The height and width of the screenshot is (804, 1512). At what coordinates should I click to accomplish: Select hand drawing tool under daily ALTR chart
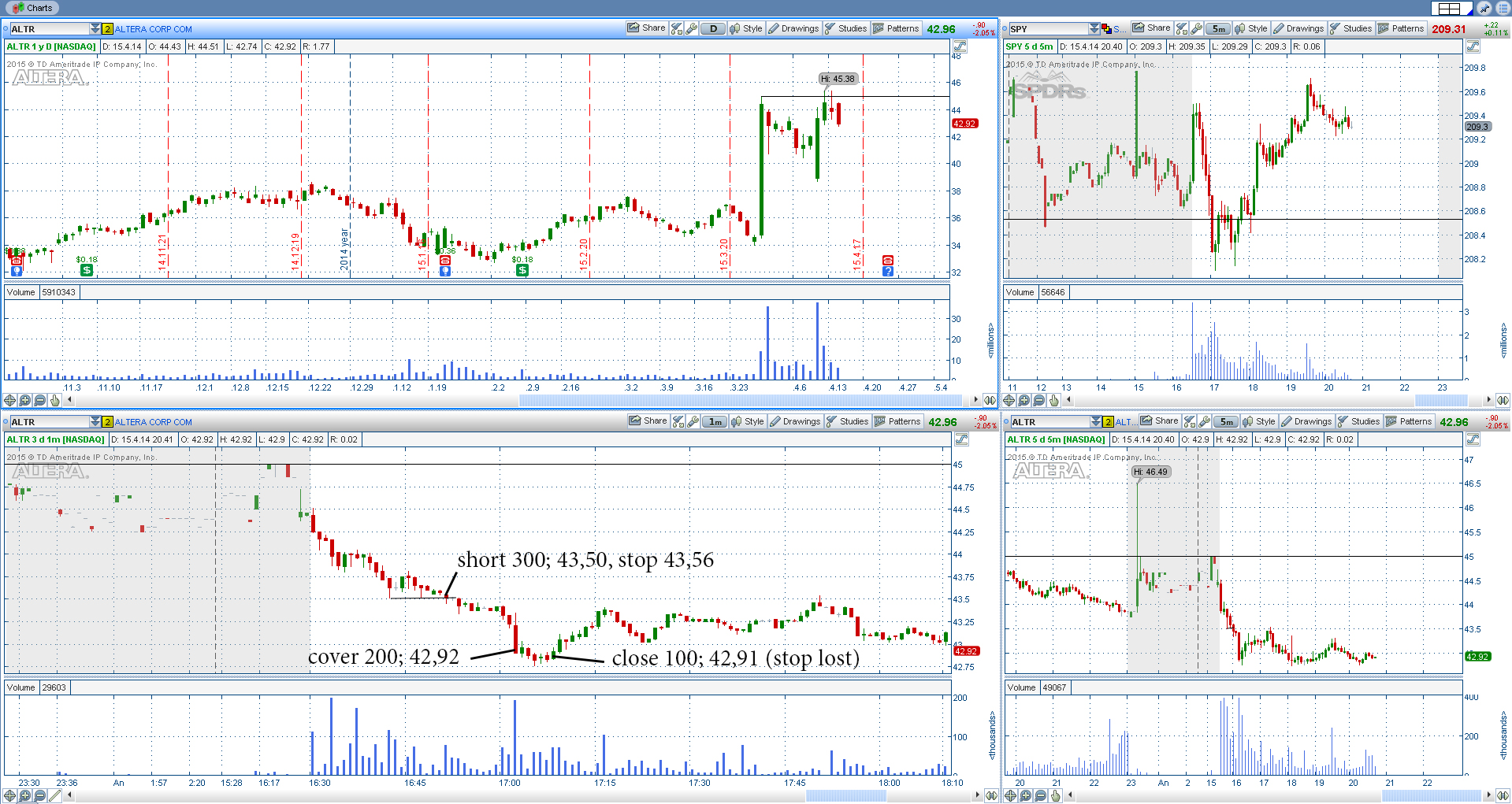(x=55, y=400)
